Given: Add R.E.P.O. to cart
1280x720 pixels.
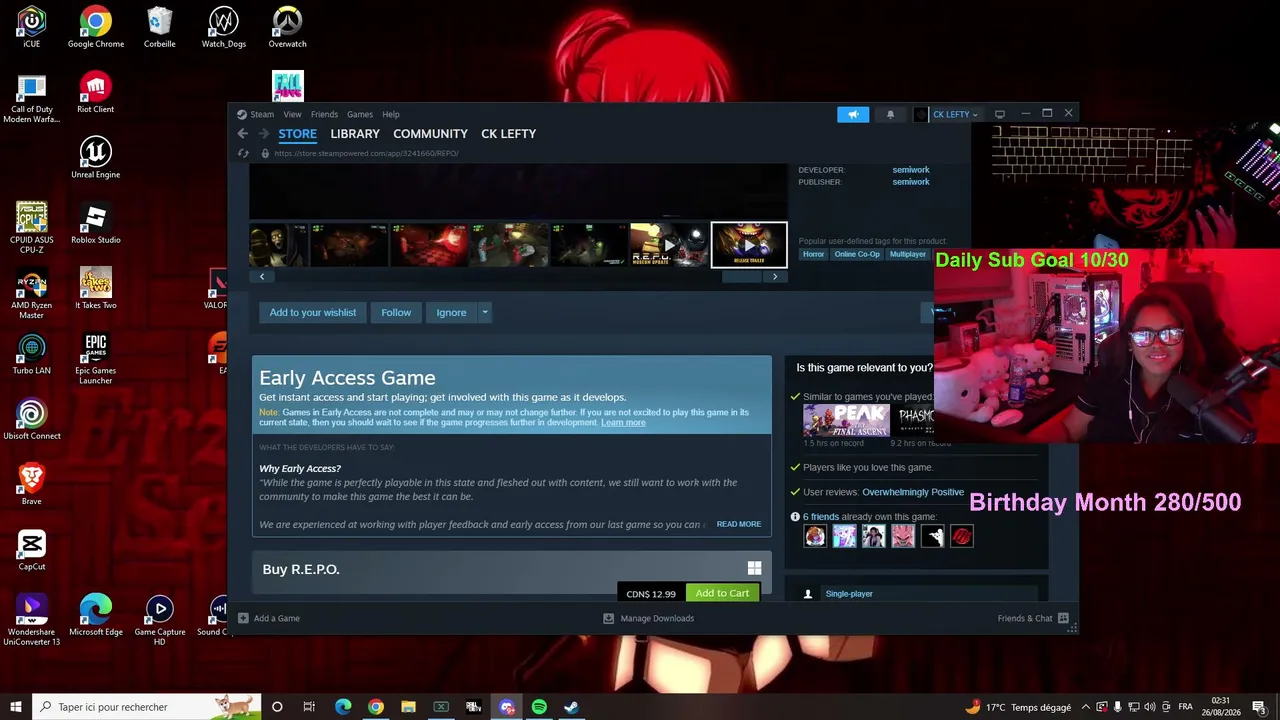Looking at the screenshot, I should click(722, 593).
